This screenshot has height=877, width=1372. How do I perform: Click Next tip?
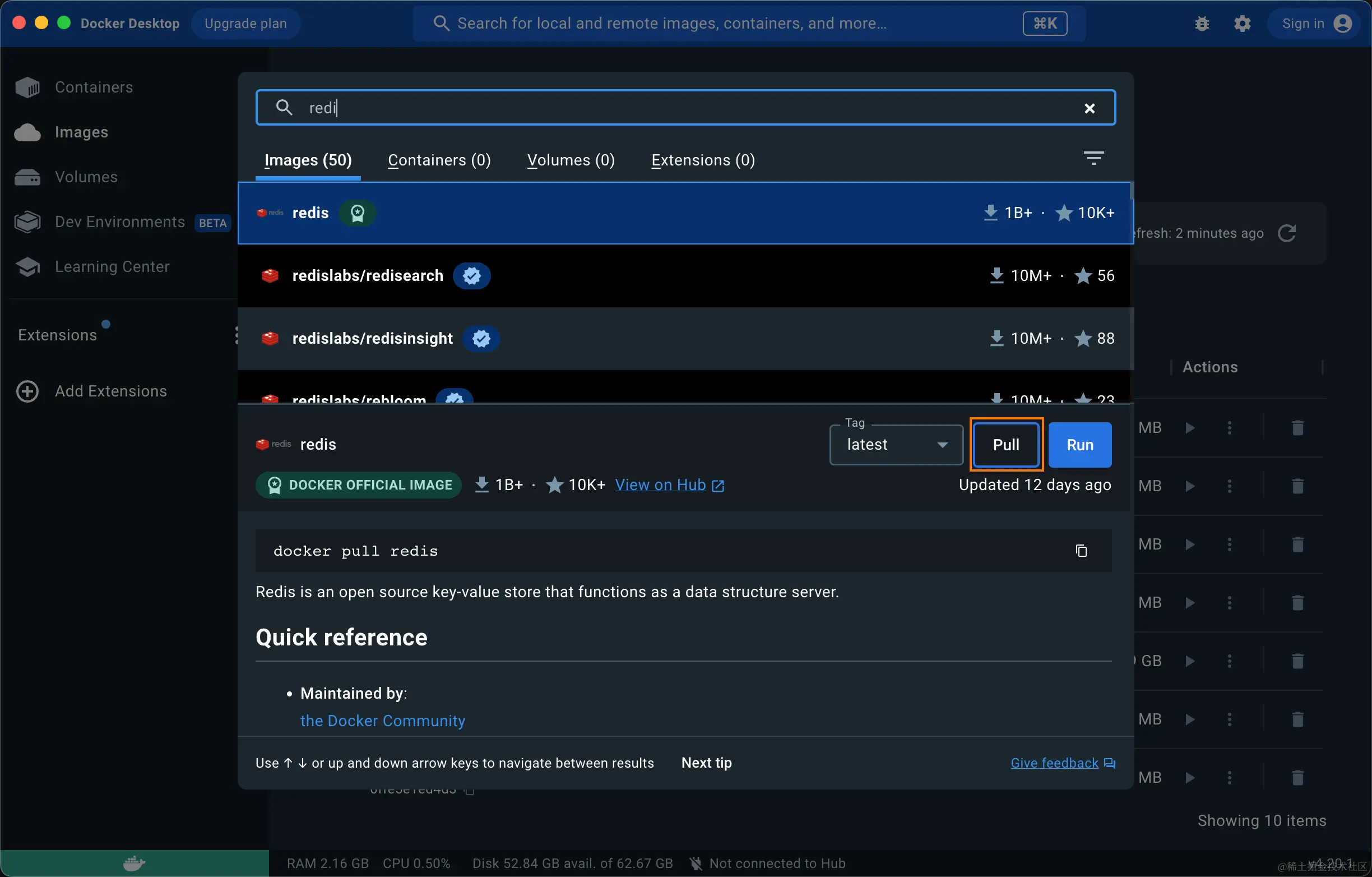(x=707, y=763)
